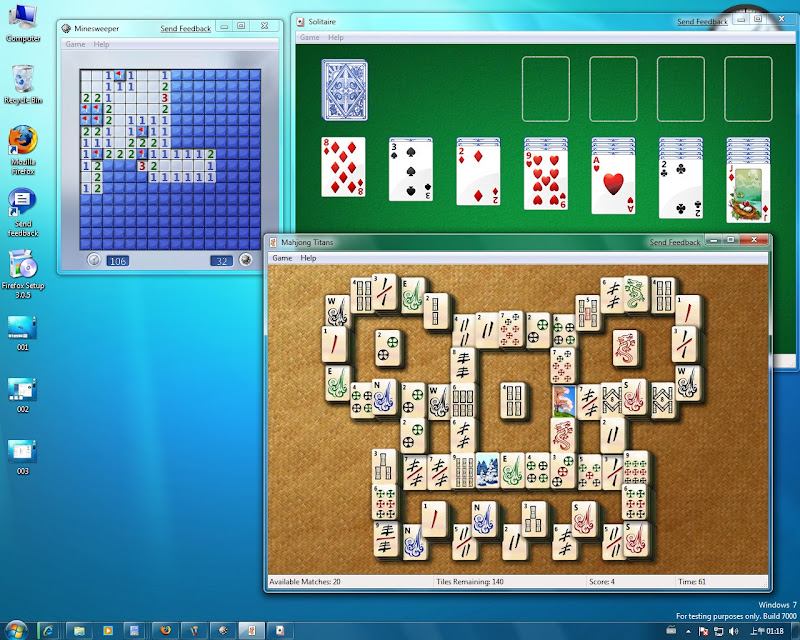The image size is (800, 640).
Task: Switch to Mahjong Titans via its taskbar button
Action: pos(252,631)
